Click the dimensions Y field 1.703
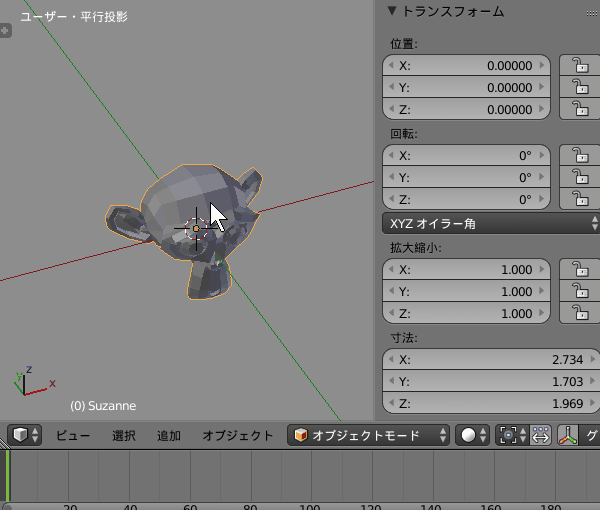The image size is (600, 510). tap(491, 381)
